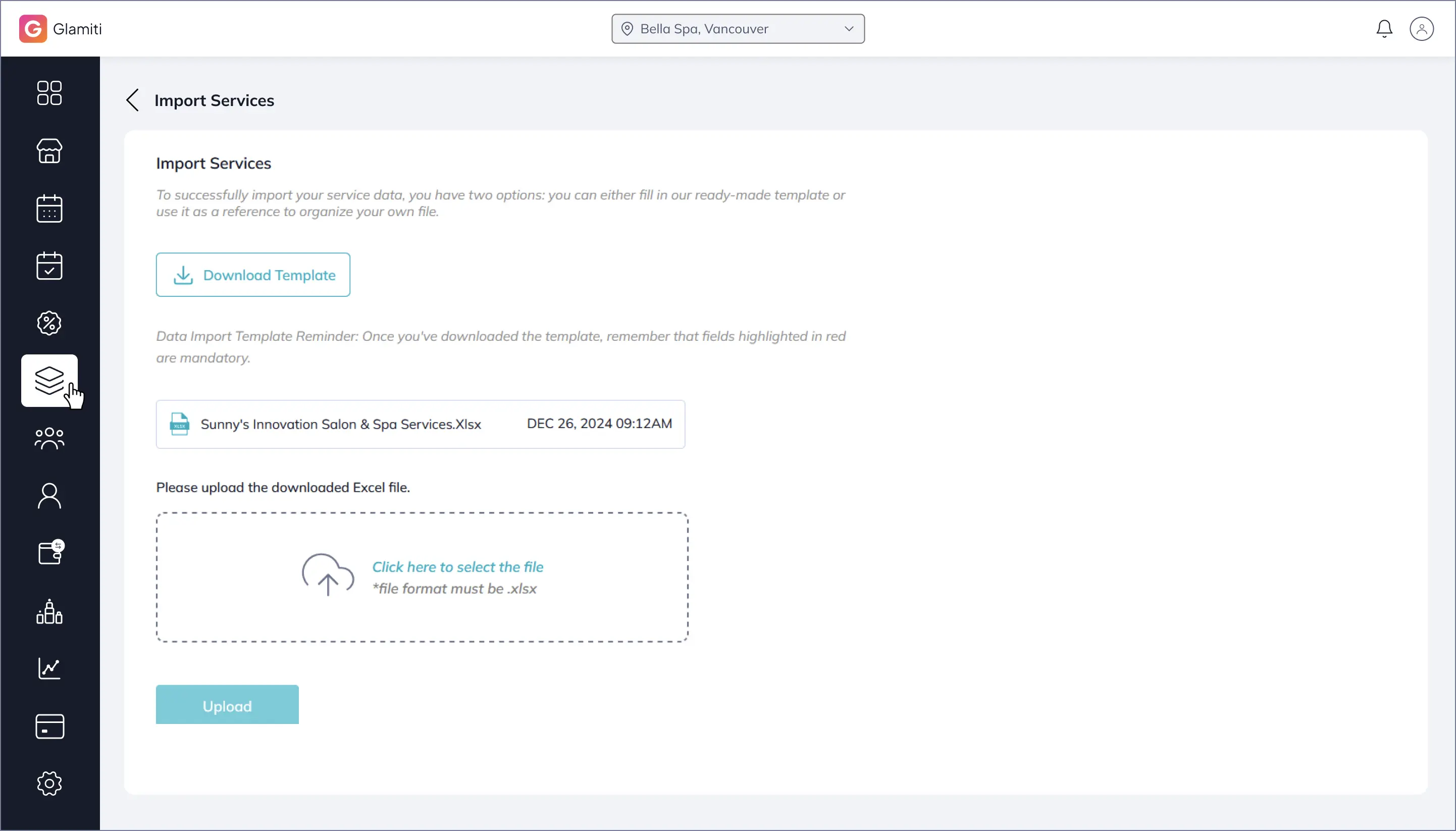Open the settings gear icon
Screen dimensions: 1456x831
click(x=49, y=784)
